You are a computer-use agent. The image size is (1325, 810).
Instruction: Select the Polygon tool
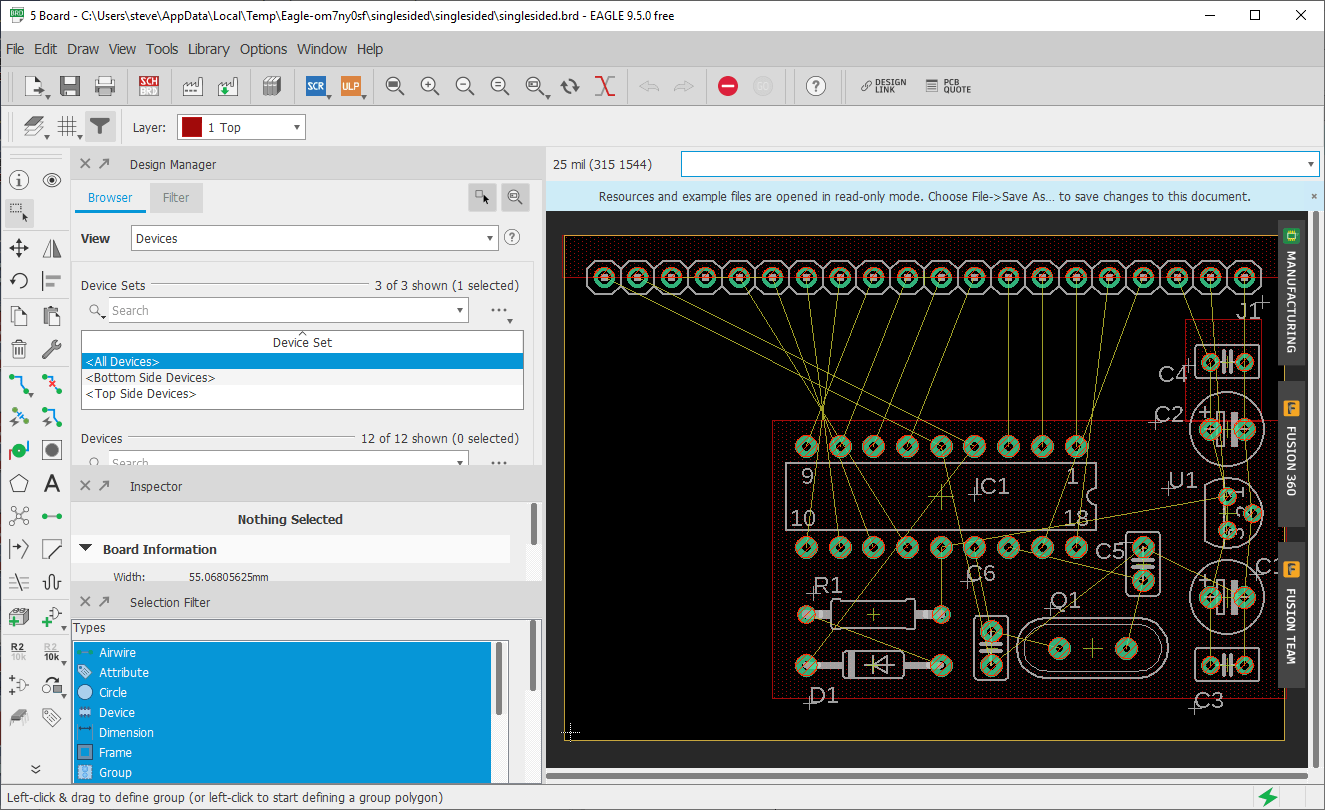(19, 484)
